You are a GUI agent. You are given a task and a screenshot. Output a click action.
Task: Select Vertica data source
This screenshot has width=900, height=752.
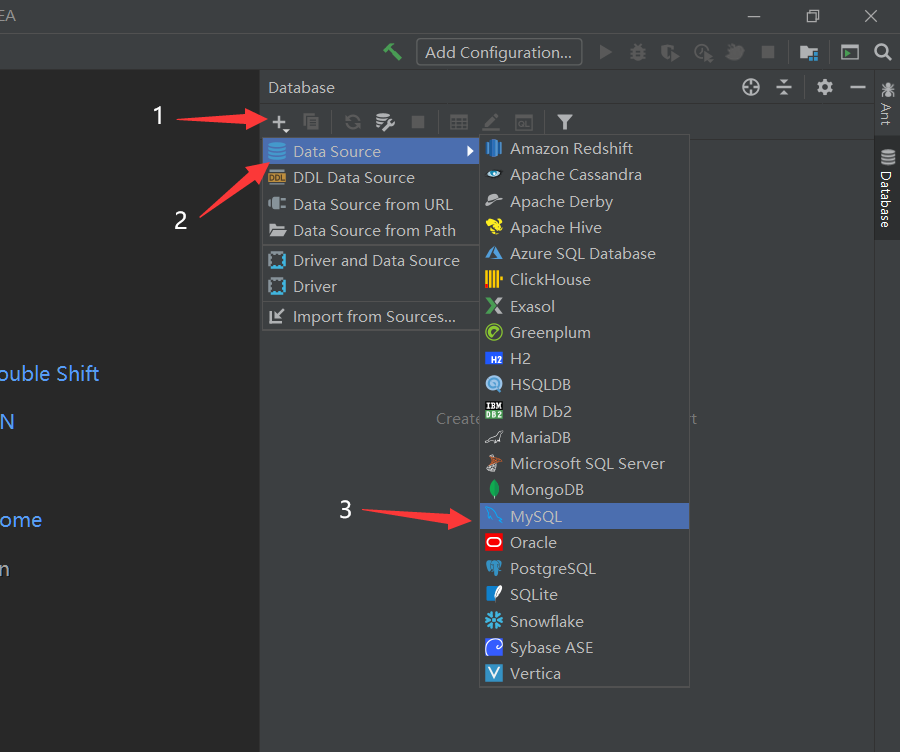[x=584, y=673]
